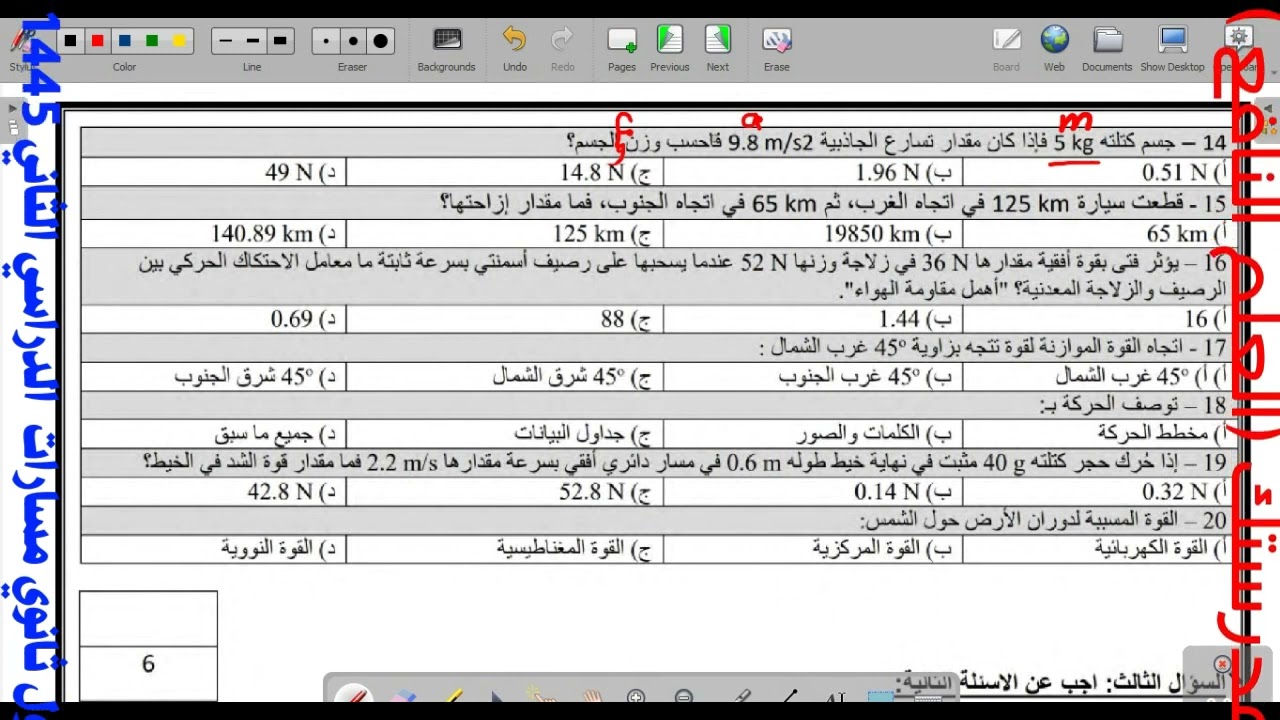Switch pen color to yellow
1280x720 pixels.
(179, 41)
